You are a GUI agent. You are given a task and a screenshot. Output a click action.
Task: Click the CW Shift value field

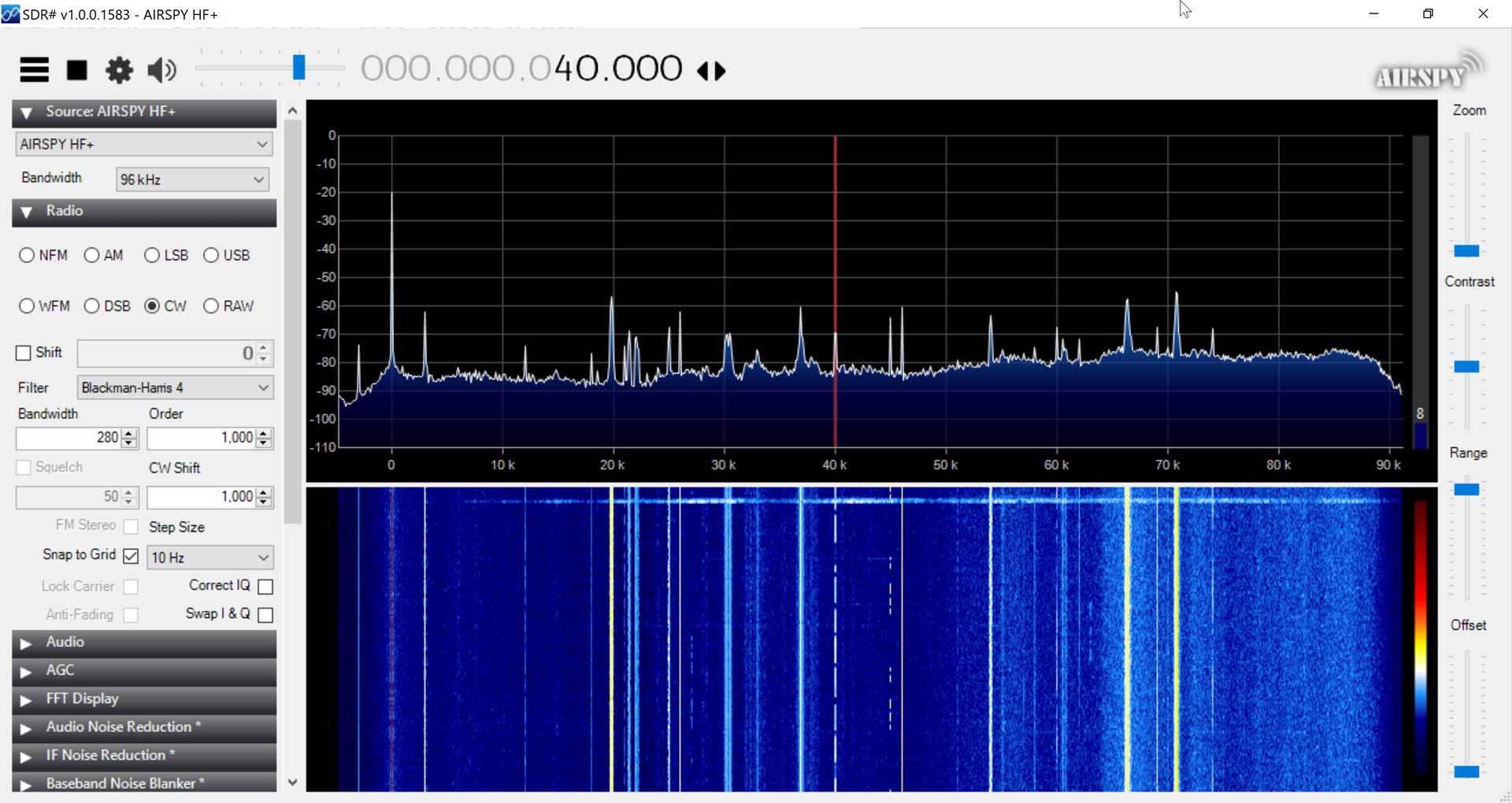click(203, 497)
